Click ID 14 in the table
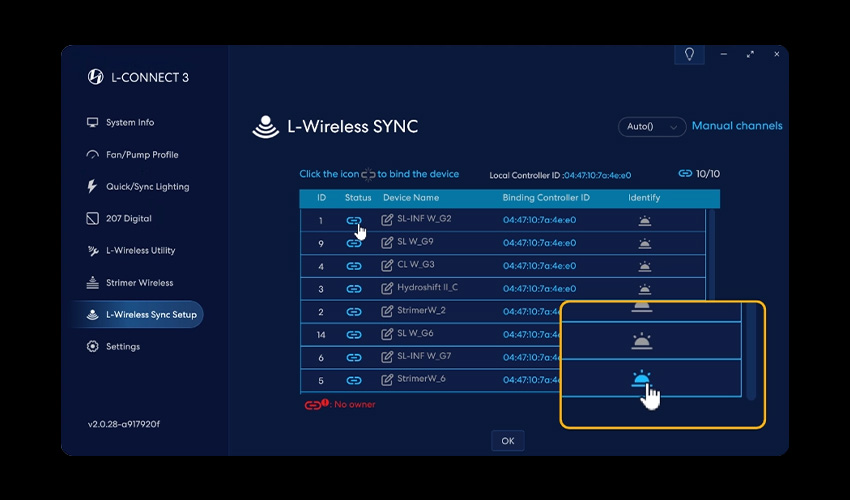Image resolution: width=850 pixels, height=500 pixels. coord(321,335)
